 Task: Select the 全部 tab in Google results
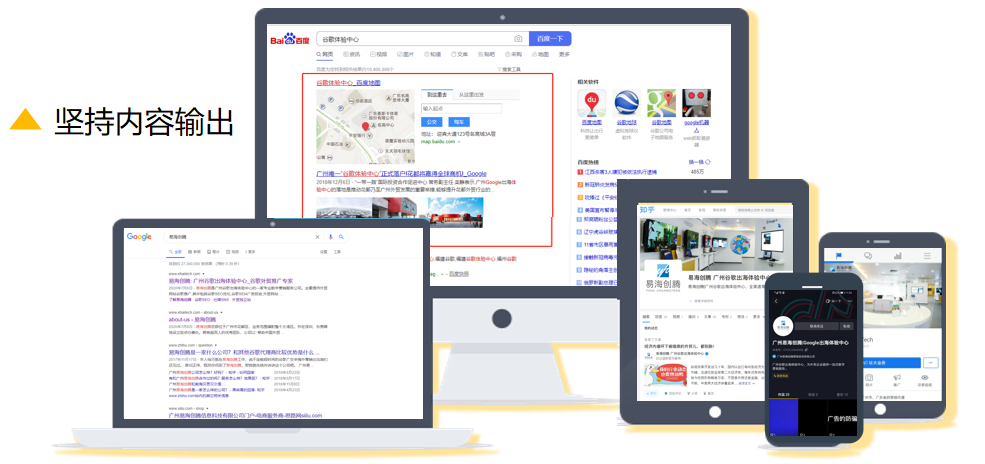pyautogui.click(x=175, y=252)
